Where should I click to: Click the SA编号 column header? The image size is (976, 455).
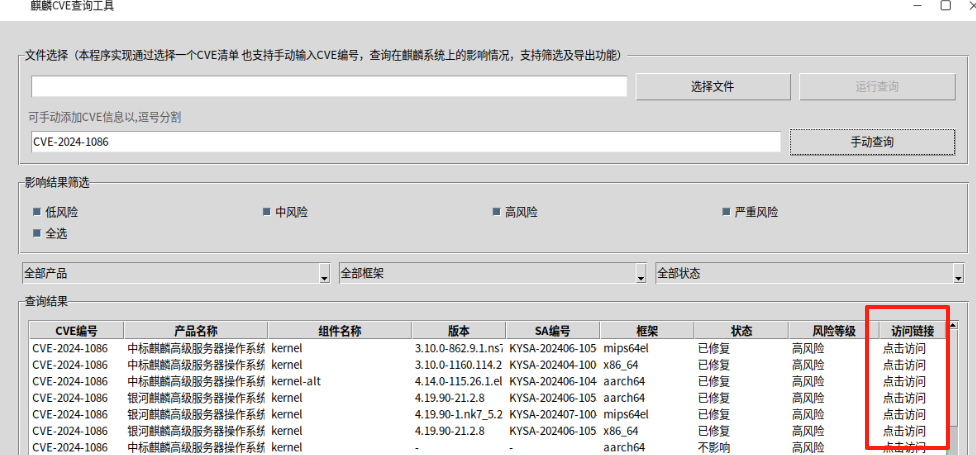(553, 331)
